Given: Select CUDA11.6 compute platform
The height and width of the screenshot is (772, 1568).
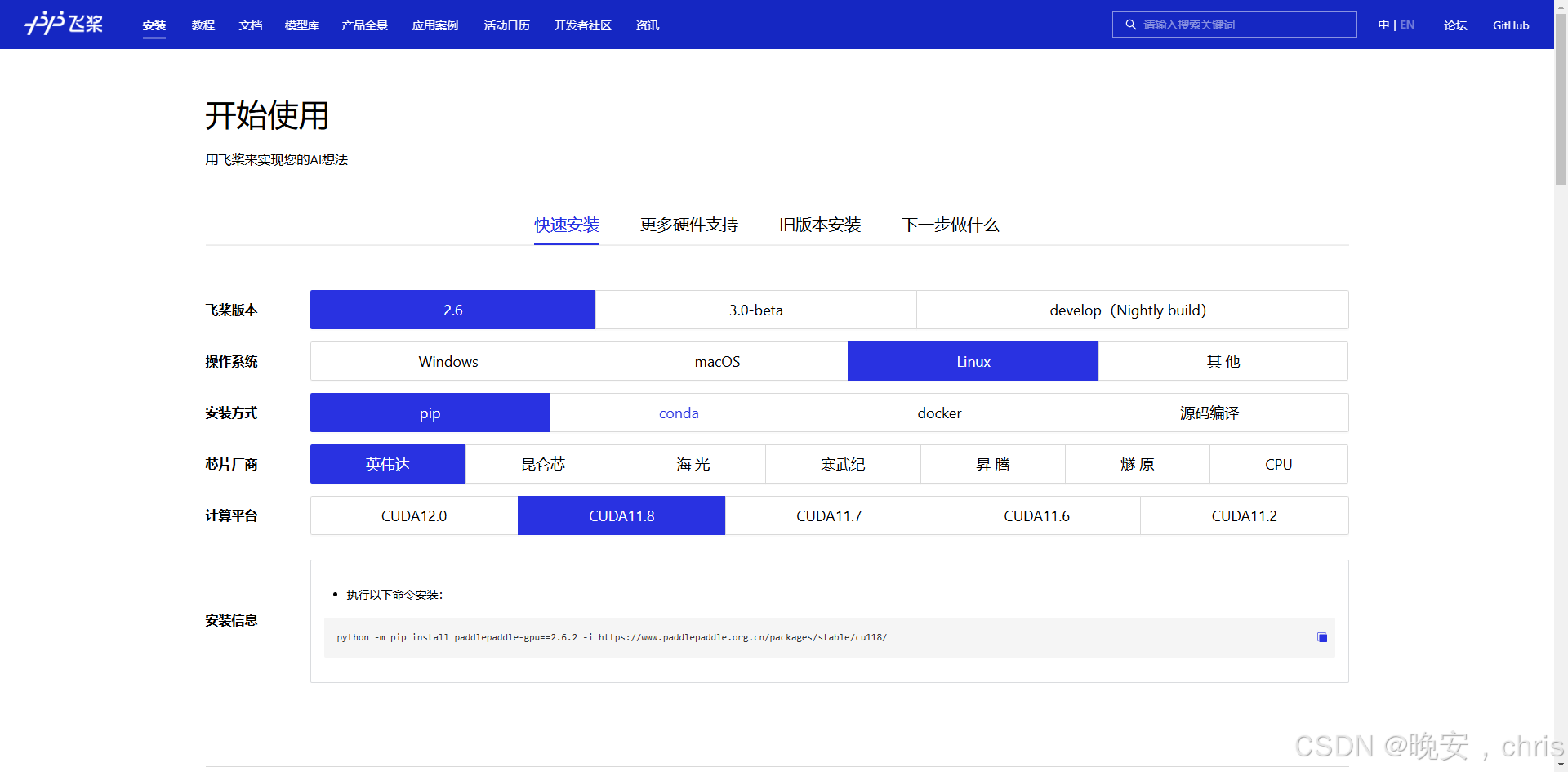Looking at the screenshot, I should (x=1036, y=515).
